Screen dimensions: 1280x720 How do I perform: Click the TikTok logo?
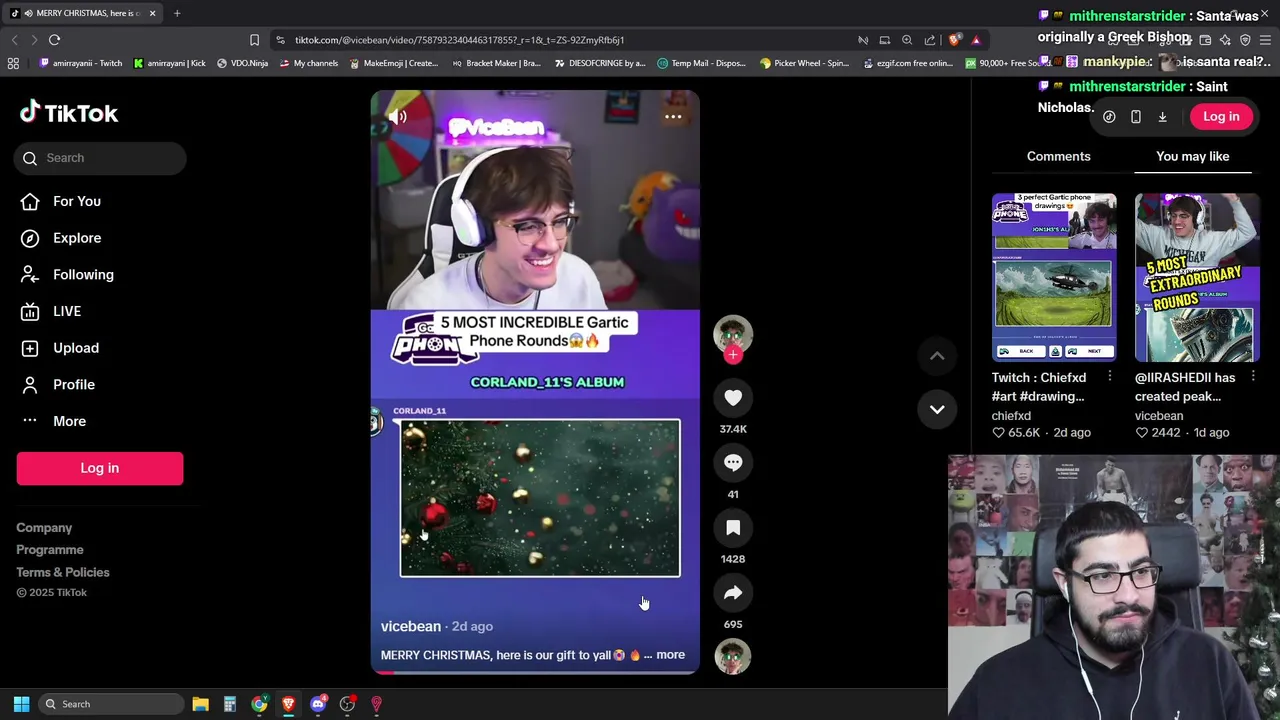pyautogui.click(x=69, y=113)
